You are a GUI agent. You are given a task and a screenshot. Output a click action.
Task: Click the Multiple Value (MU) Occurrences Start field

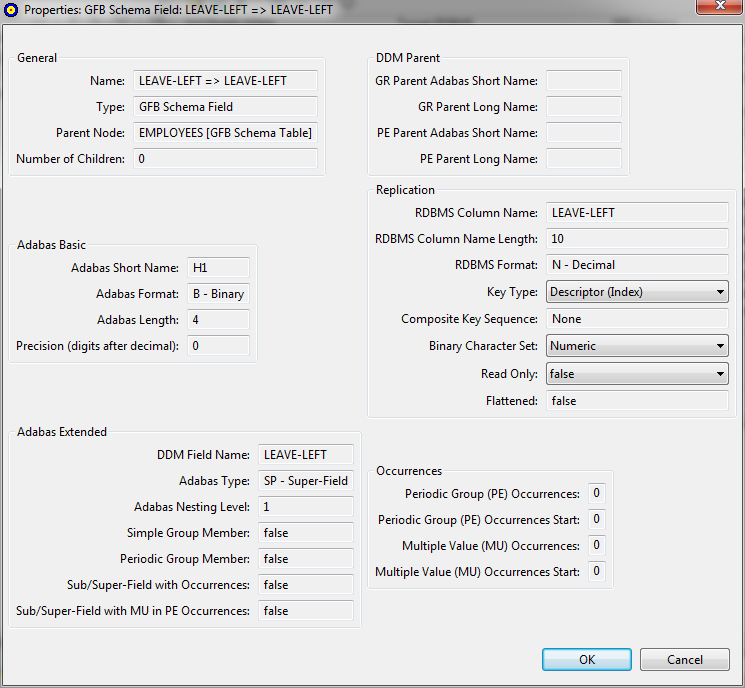[596, 572]
